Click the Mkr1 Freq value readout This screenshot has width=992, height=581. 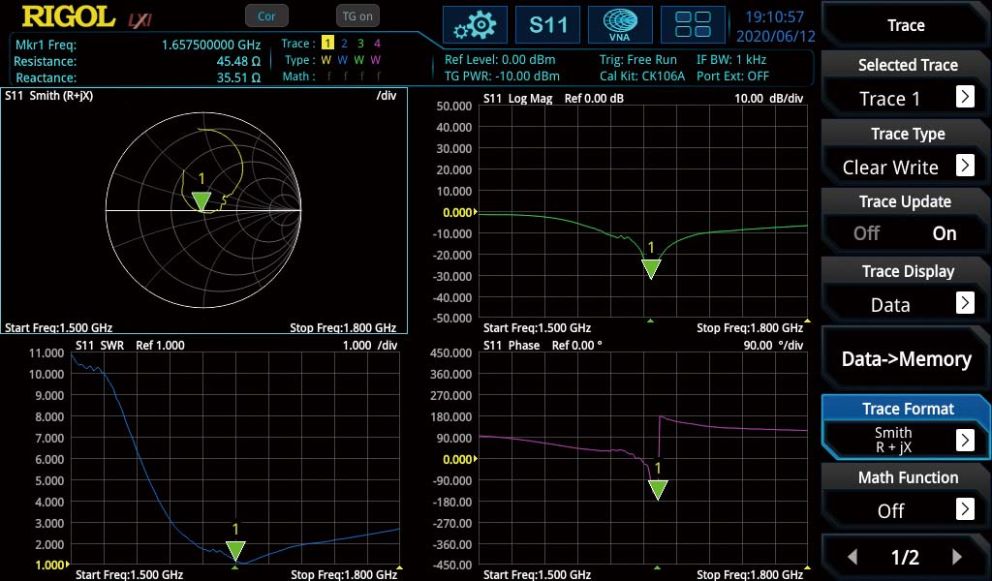pos(211,45)
